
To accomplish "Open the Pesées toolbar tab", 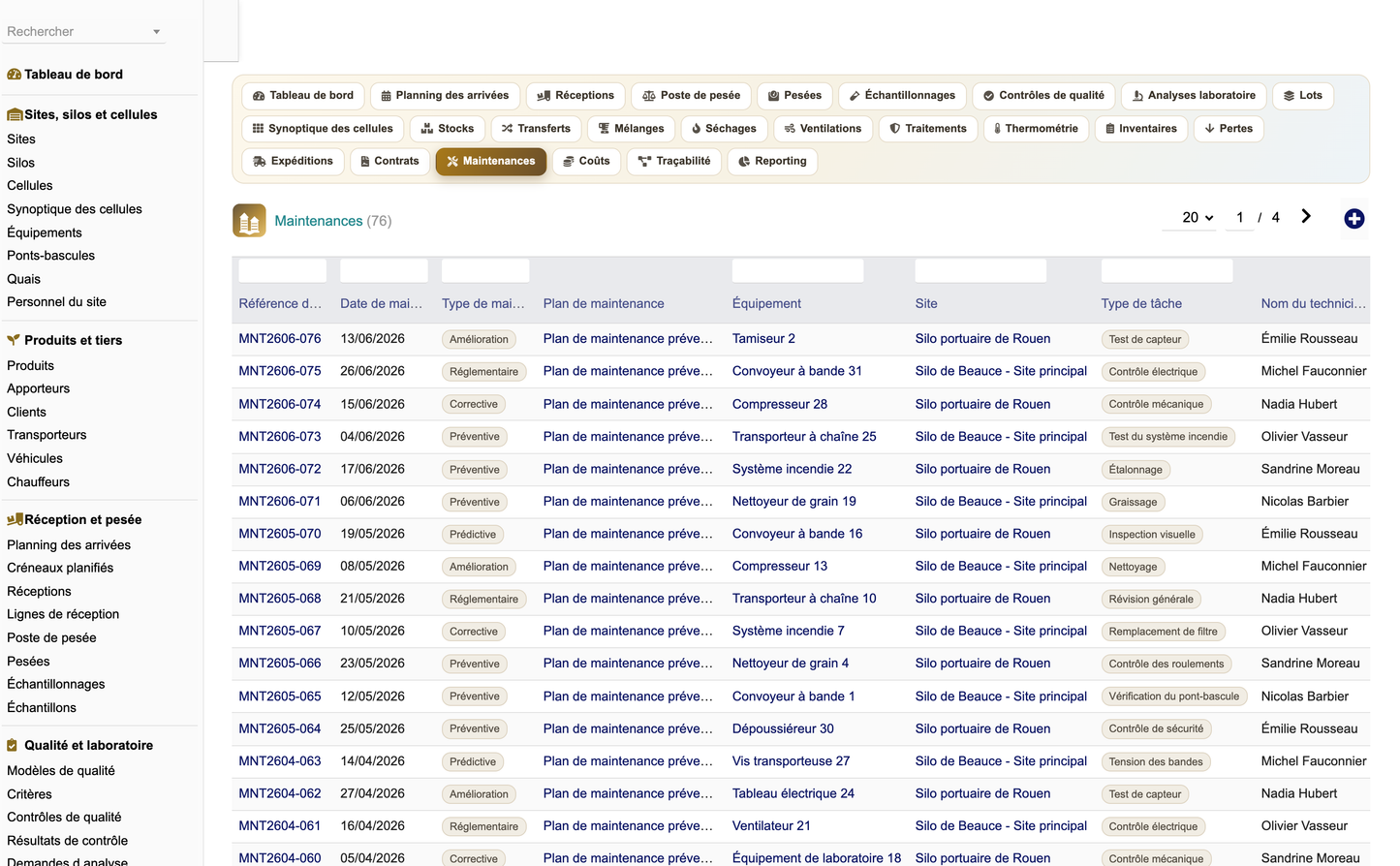I will click(x=794, y=96).
